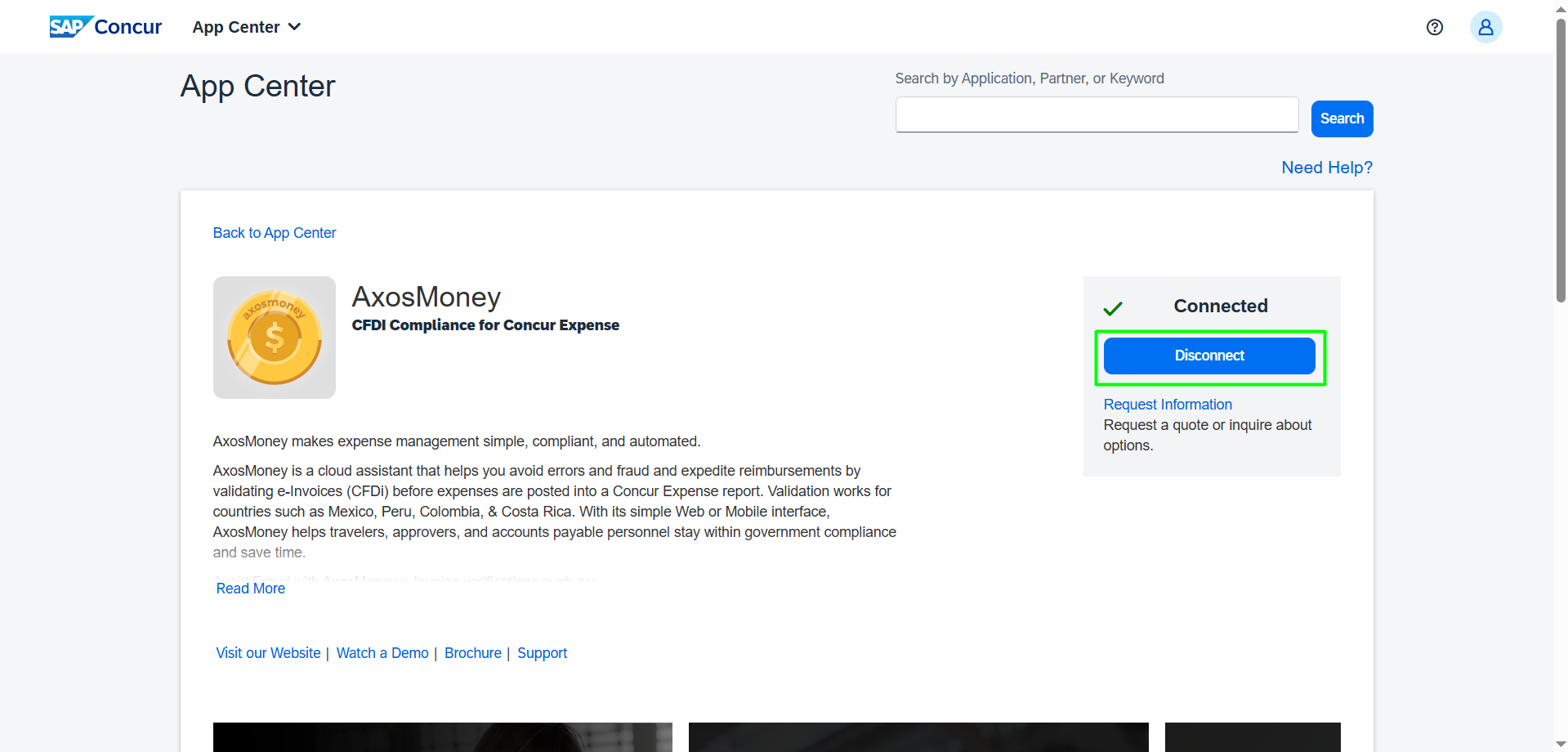
Task: Click the SAP Concur logo
Action: tap(105, 27)
